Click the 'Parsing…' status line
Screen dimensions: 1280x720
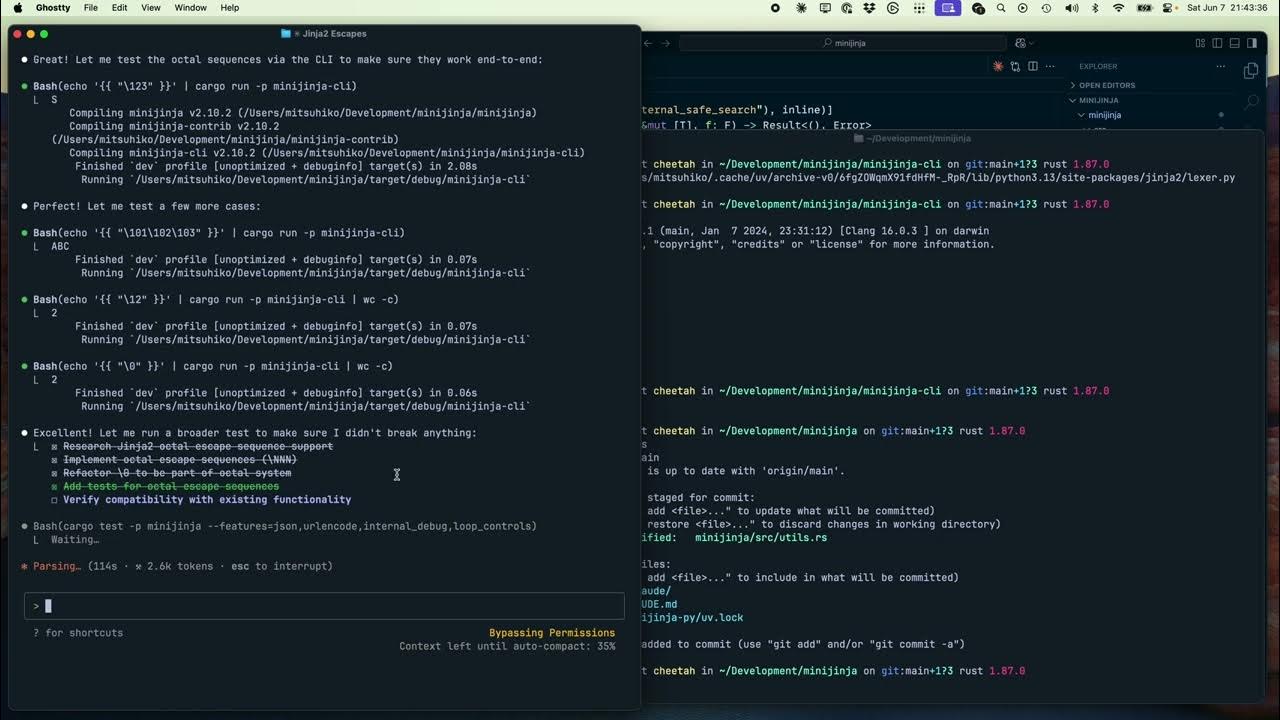(x=176, y=566)
